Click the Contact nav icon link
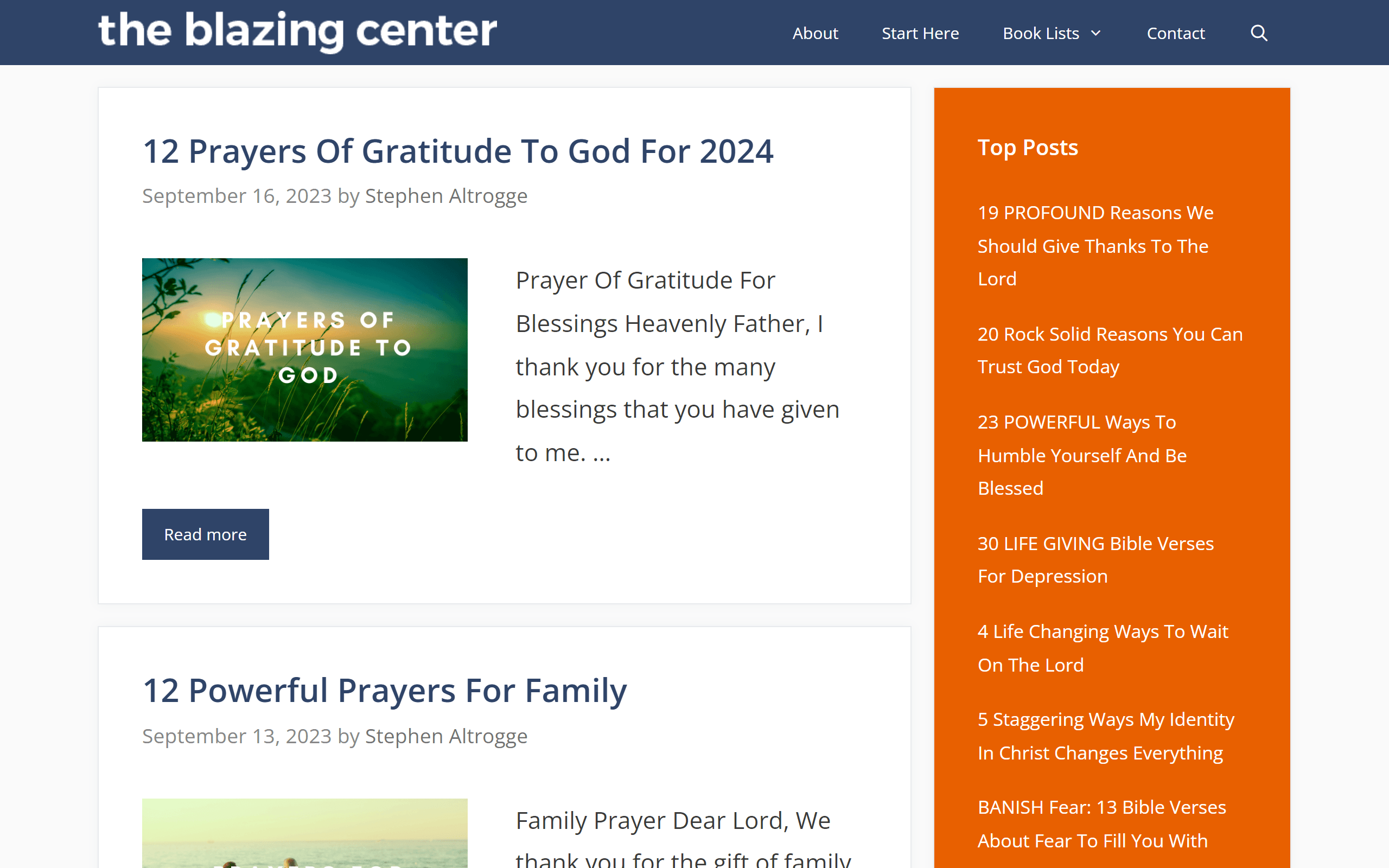 tap(1176, 32)
